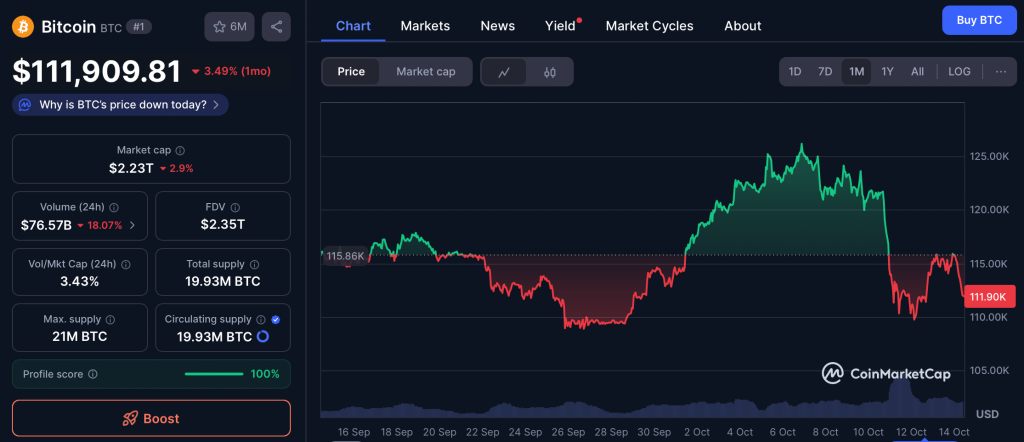Viewport: 1024px width, 442px height.
Task: Click the Buy BTC button
Action: (x=978, y=20)
